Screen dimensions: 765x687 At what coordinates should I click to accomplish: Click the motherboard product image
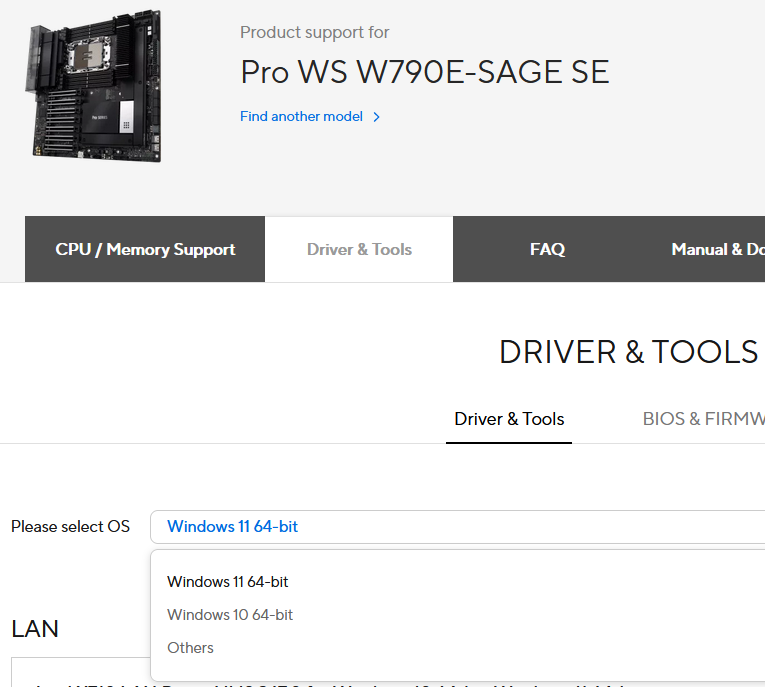[x=93, y=85]
